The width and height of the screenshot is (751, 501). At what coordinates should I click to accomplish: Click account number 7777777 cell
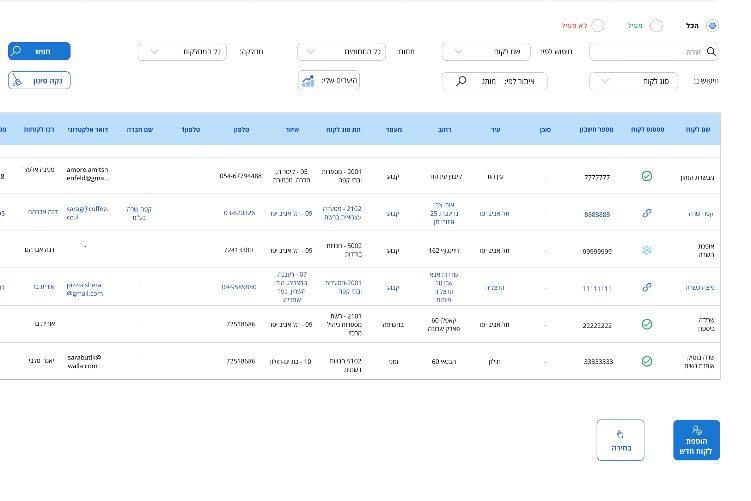click(x=597, y=177)
